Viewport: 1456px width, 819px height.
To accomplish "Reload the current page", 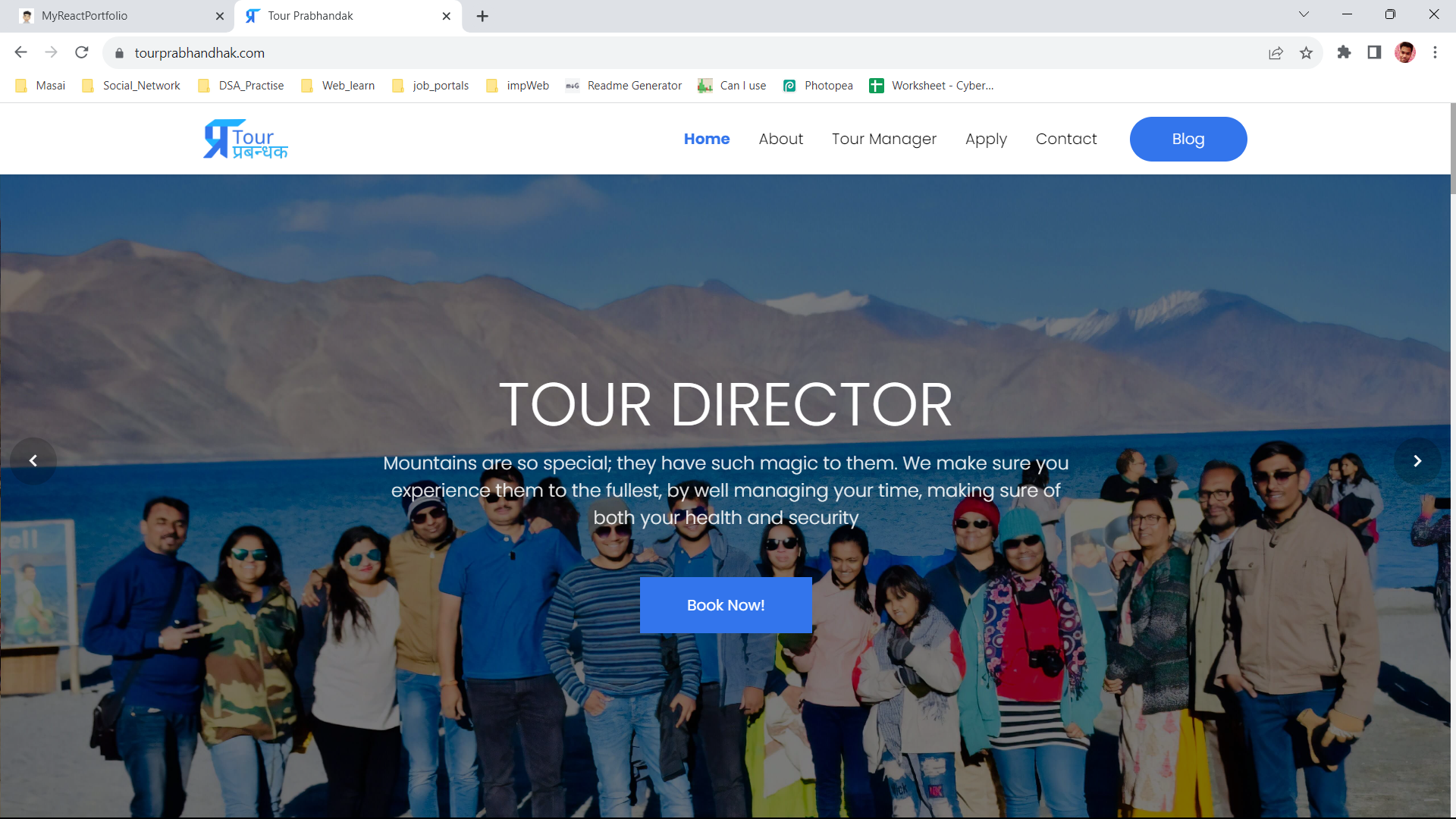I will coord(82,53).
